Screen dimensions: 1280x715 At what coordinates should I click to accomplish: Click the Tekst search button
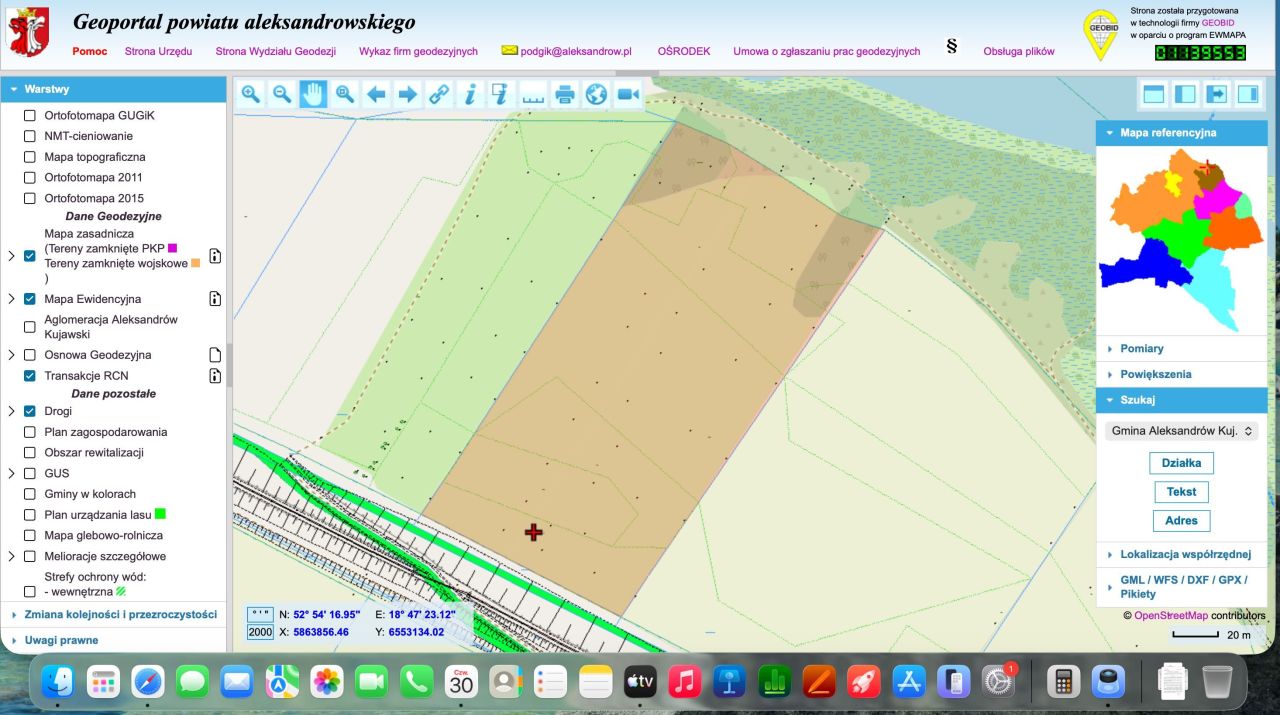1181,492
